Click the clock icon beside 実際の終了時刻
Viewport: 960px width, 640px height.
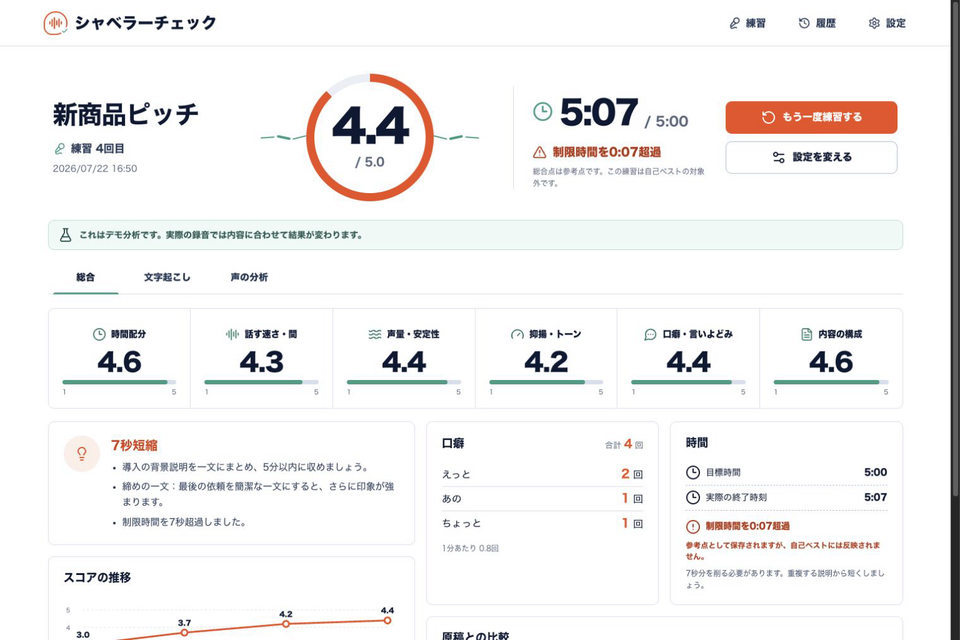[692, 497]
